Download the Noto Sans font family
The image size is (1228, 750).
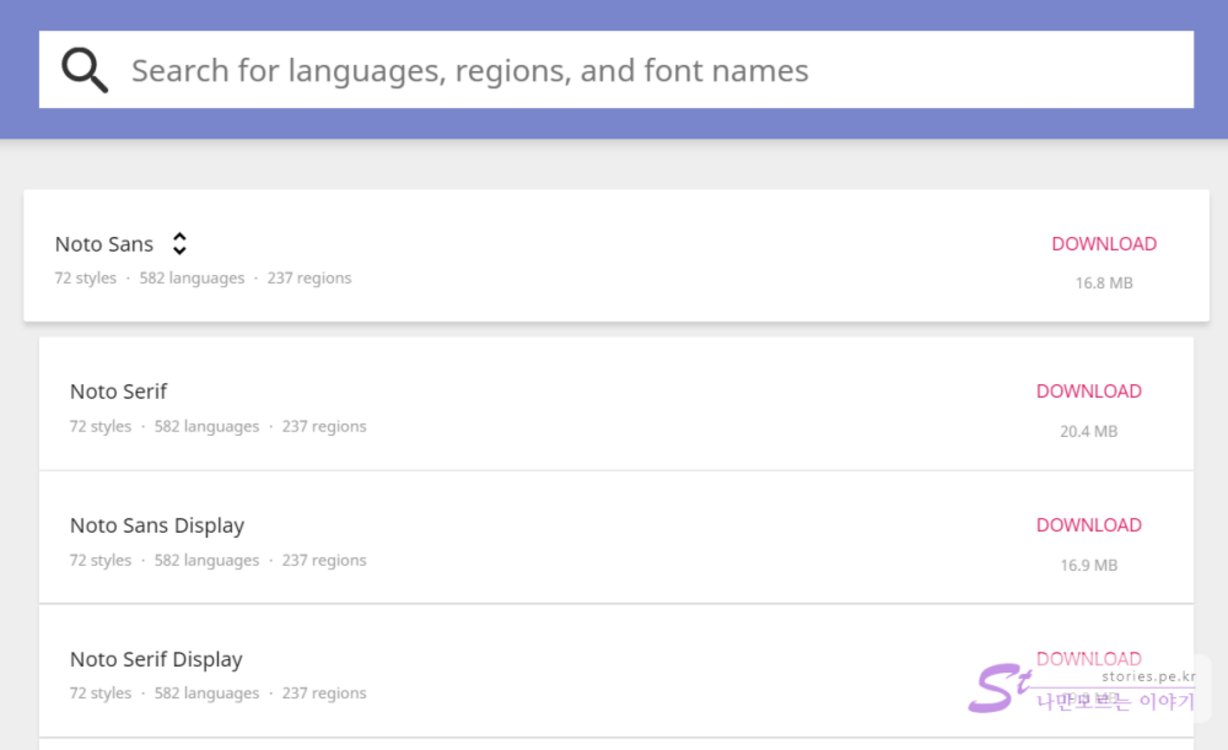click(1104, 244)
